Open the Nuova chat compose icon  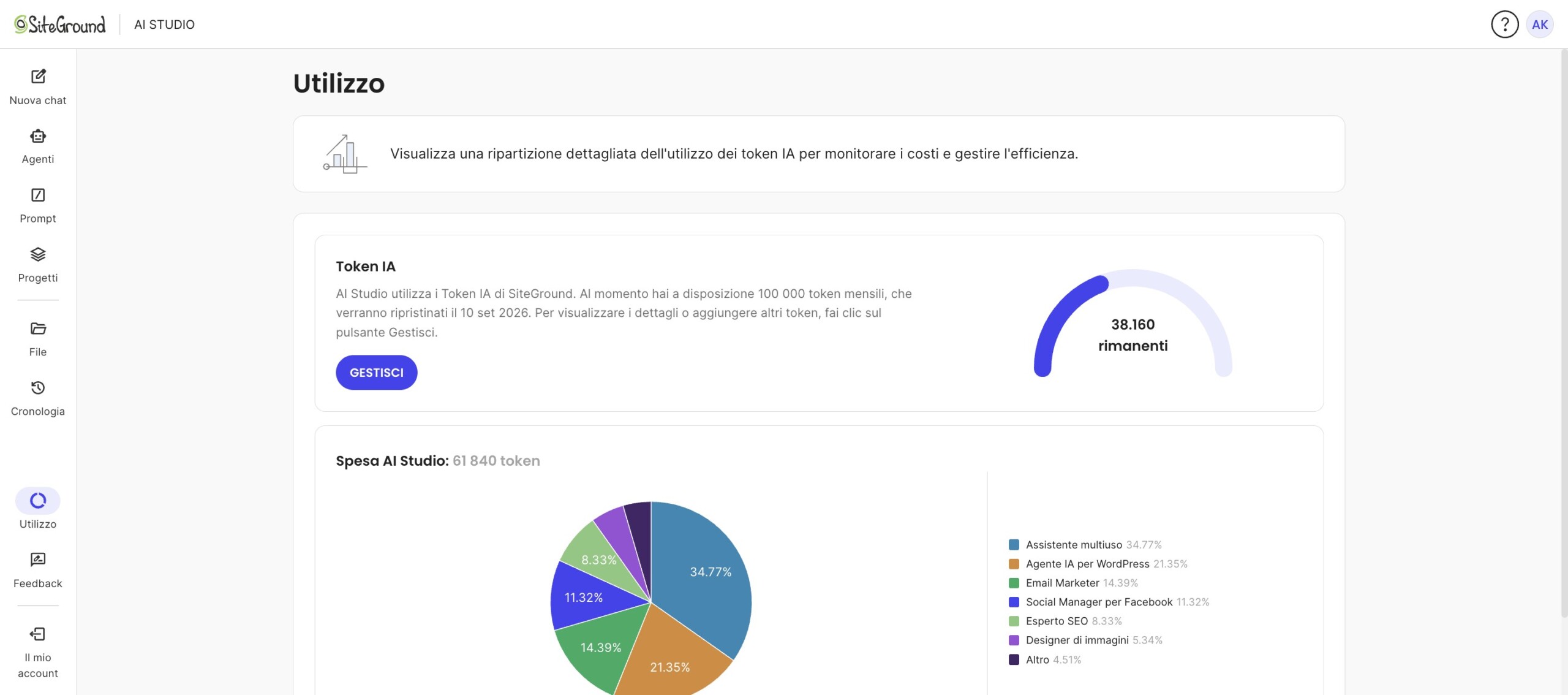(x=38, y=76)
